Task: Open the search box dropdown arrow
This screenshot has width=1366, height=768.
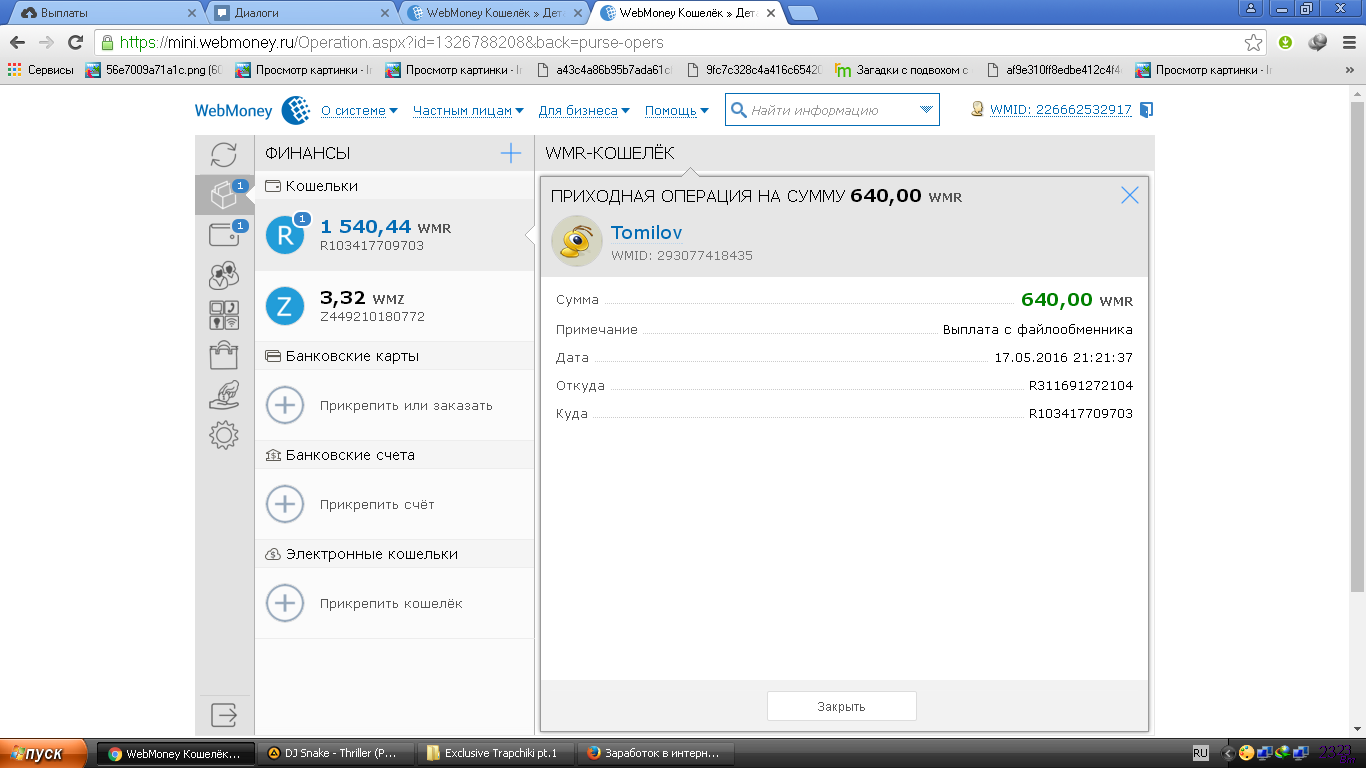Action: 926,110
